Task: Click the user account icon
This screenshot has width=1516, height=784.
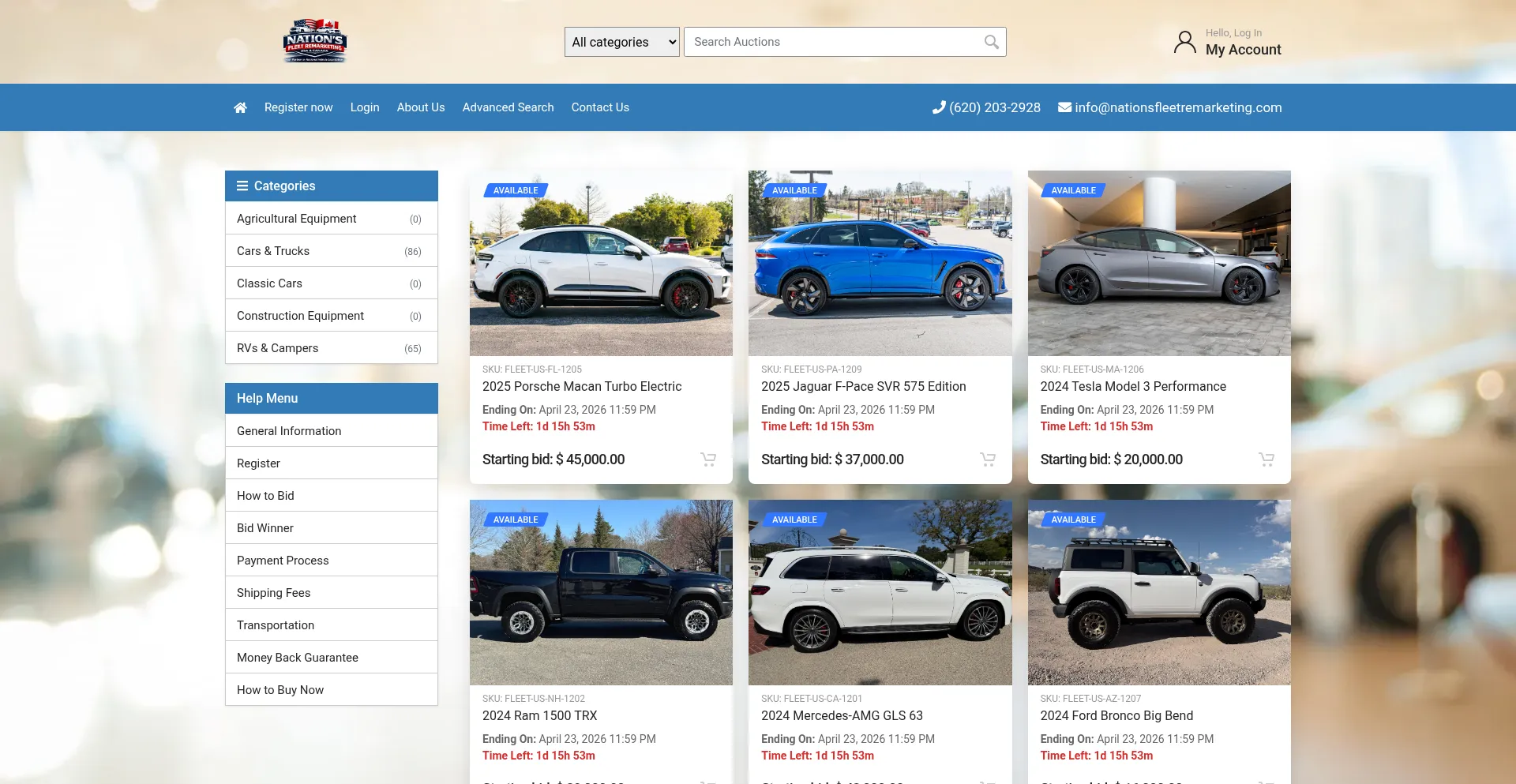Action: click(1184, 42)
